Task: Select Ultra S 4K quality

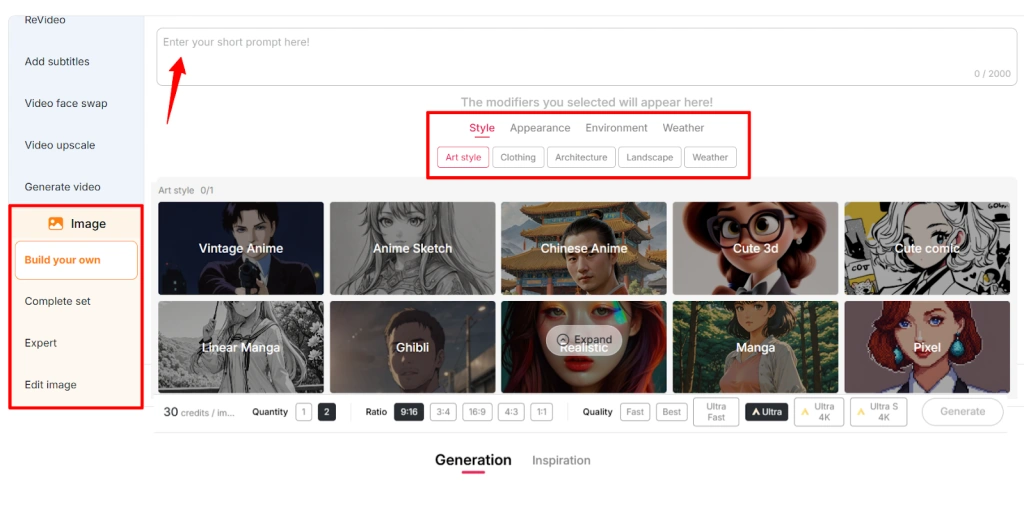Action: [x=878, y=412]
